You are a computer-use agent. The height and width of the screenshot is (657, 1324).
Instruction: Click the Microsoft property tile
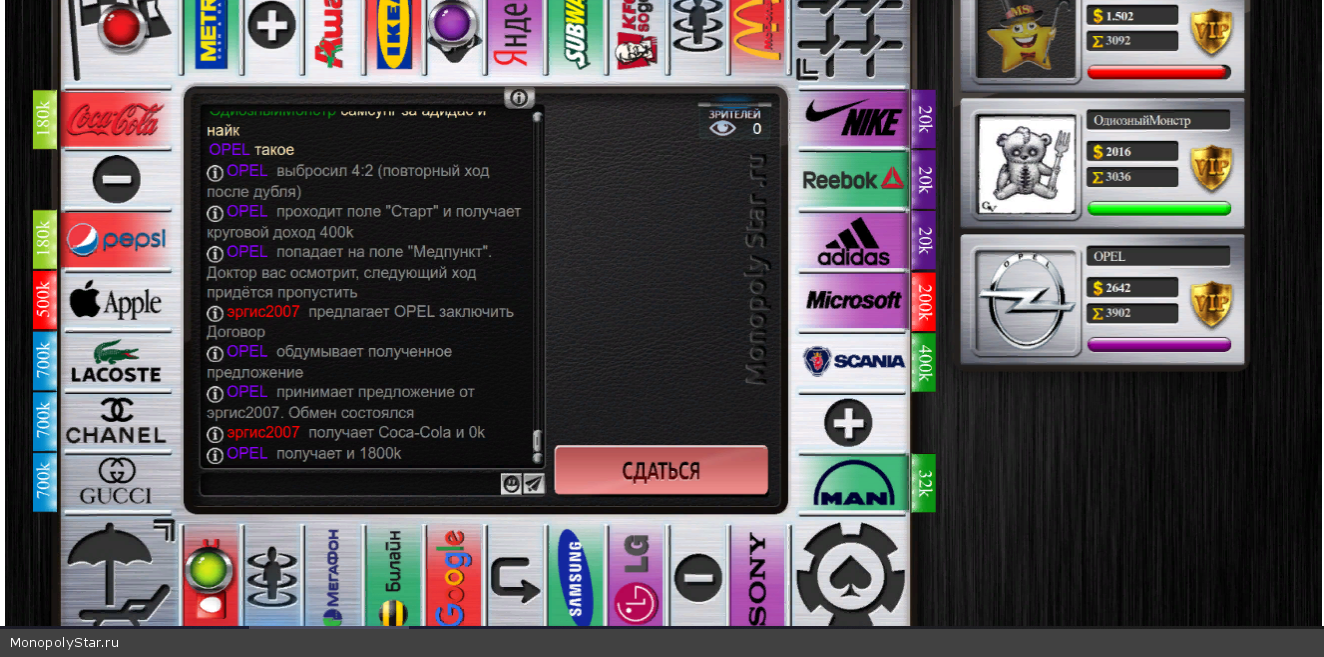coord(853,301)
